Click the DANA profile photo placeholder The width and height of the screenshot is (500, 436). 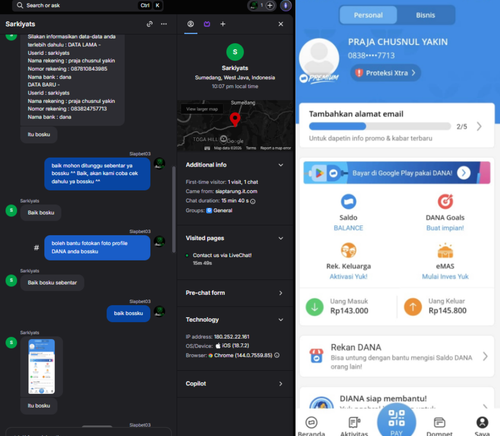pyautogui.click(x=319, y=58)
